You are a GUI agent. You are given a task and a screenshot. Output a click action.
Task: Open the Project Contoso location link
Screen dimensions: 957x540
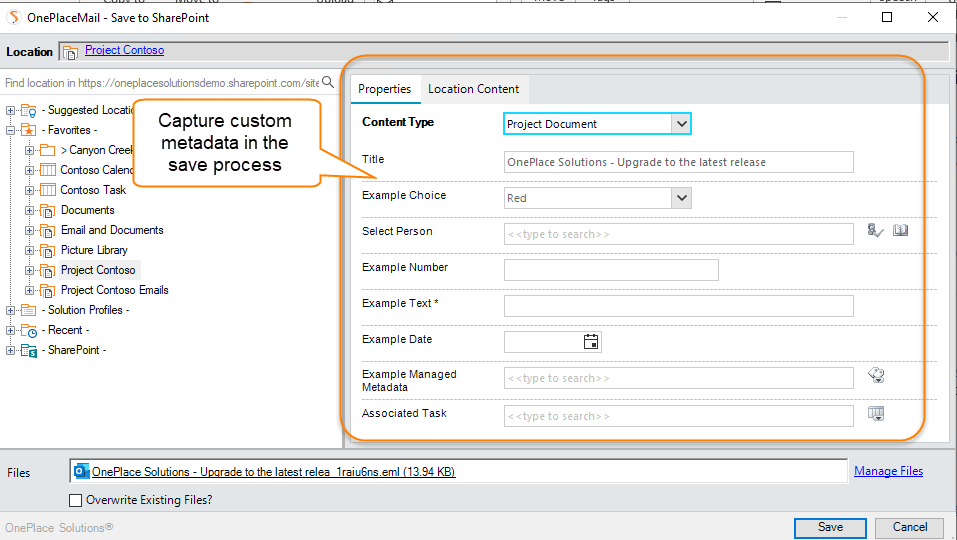[125, 50]
